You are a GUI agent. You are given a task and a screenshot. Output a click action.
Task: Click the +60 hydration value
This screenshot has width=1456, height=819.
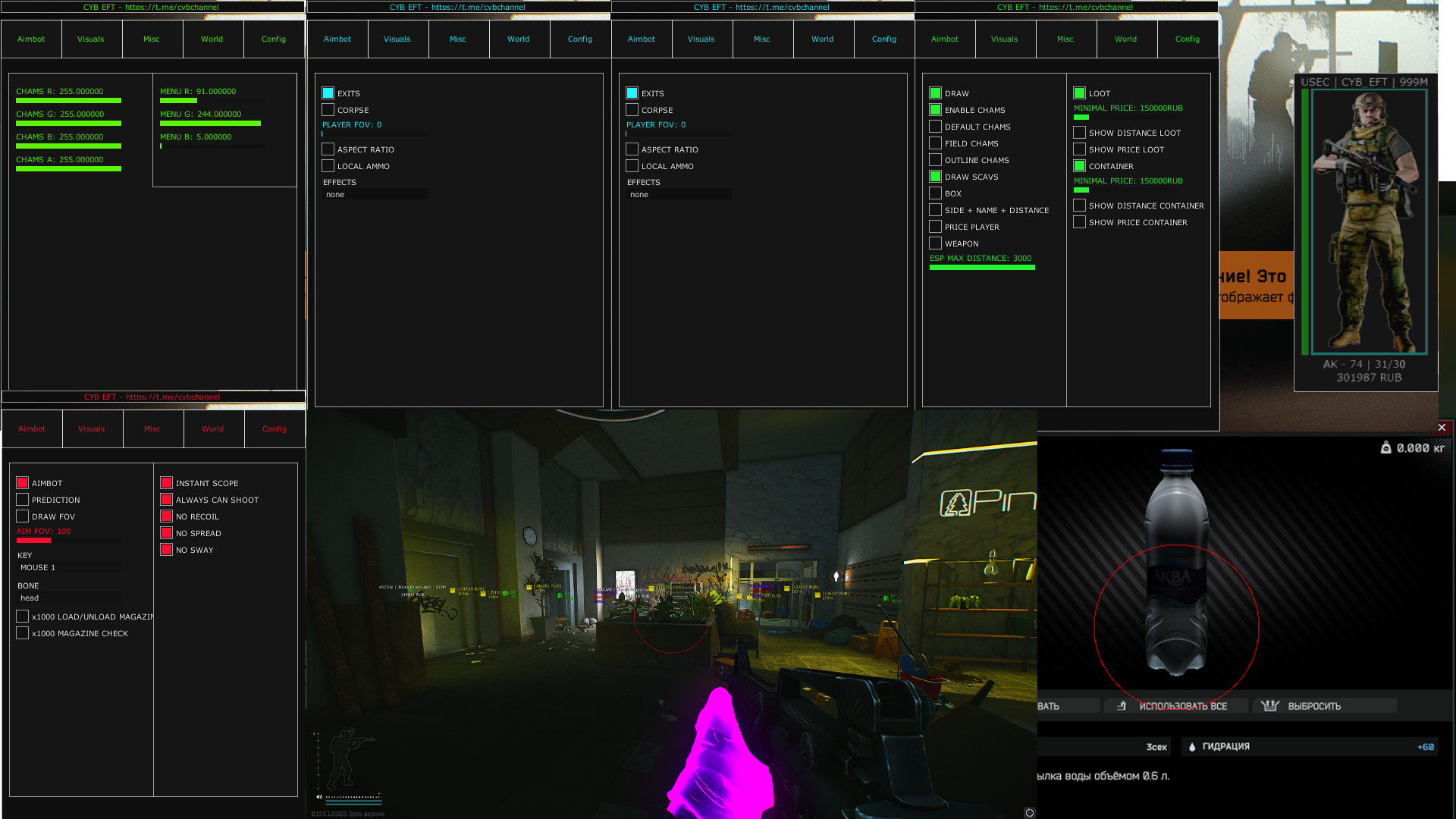(1425, 747)
